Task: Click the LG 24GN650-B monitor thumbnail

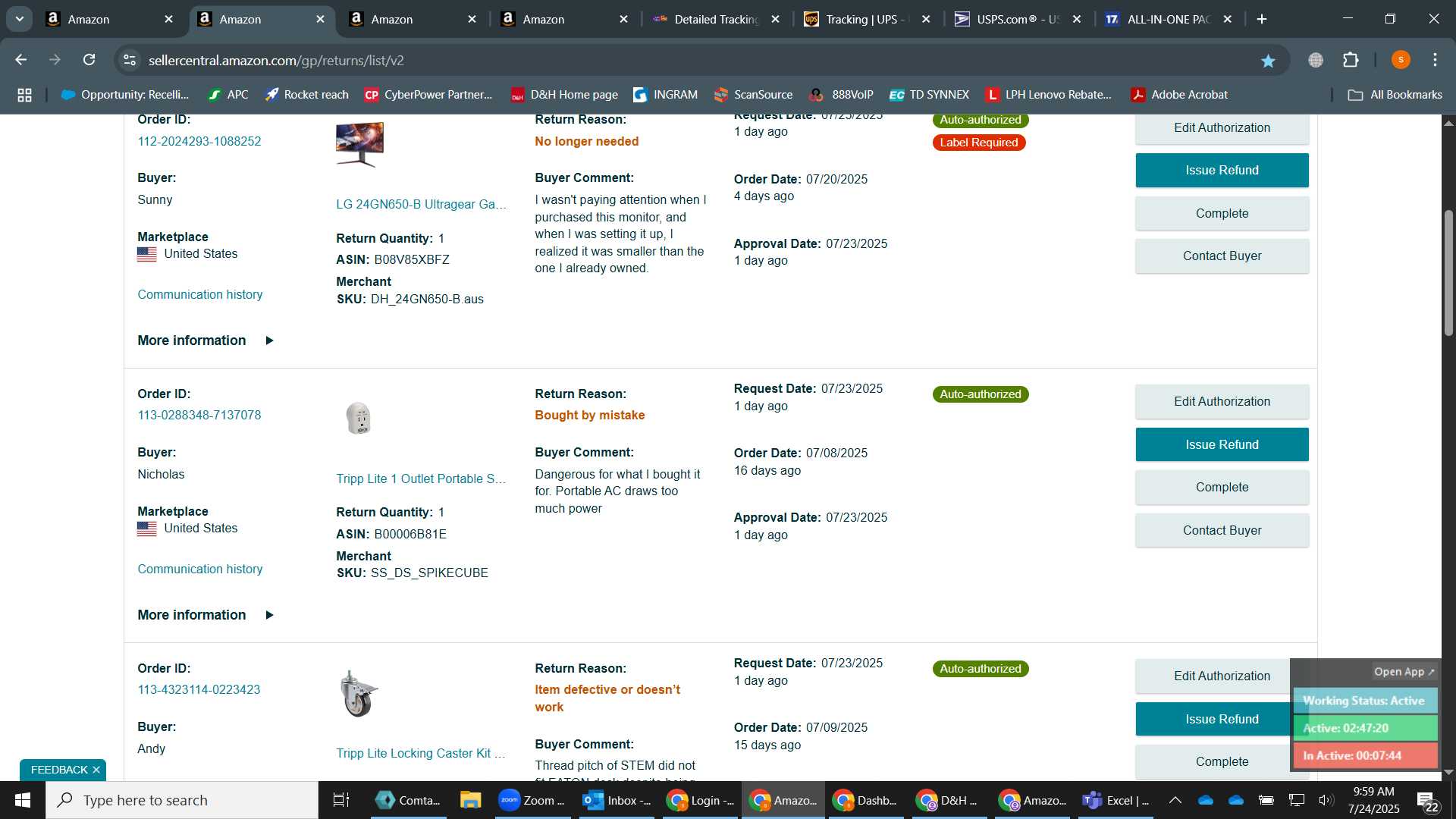Action: 359,144
